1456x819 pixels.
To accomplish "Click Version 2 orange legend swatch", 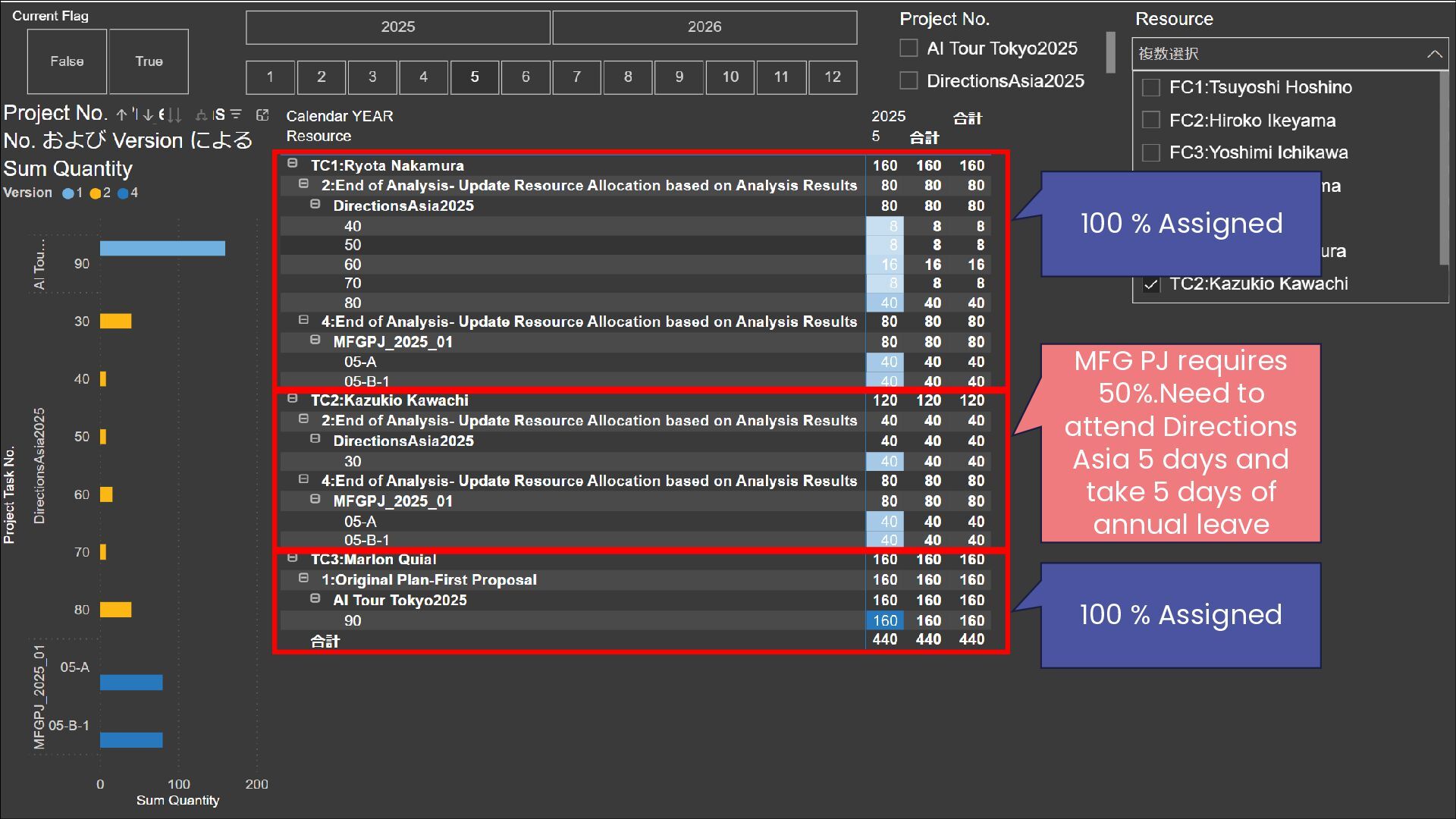I will [96, 193].
